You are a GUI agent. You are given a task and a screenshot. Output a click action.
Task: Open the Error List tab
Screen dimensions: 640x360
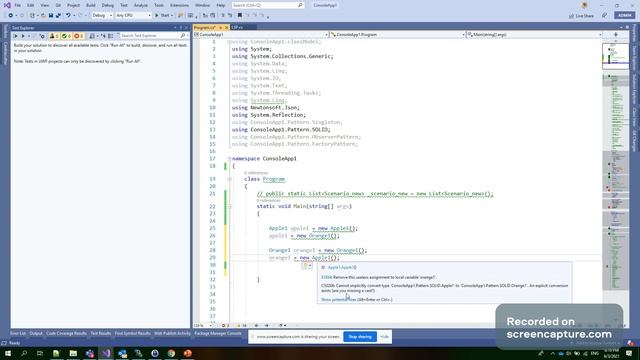click(x=18, y=333)
